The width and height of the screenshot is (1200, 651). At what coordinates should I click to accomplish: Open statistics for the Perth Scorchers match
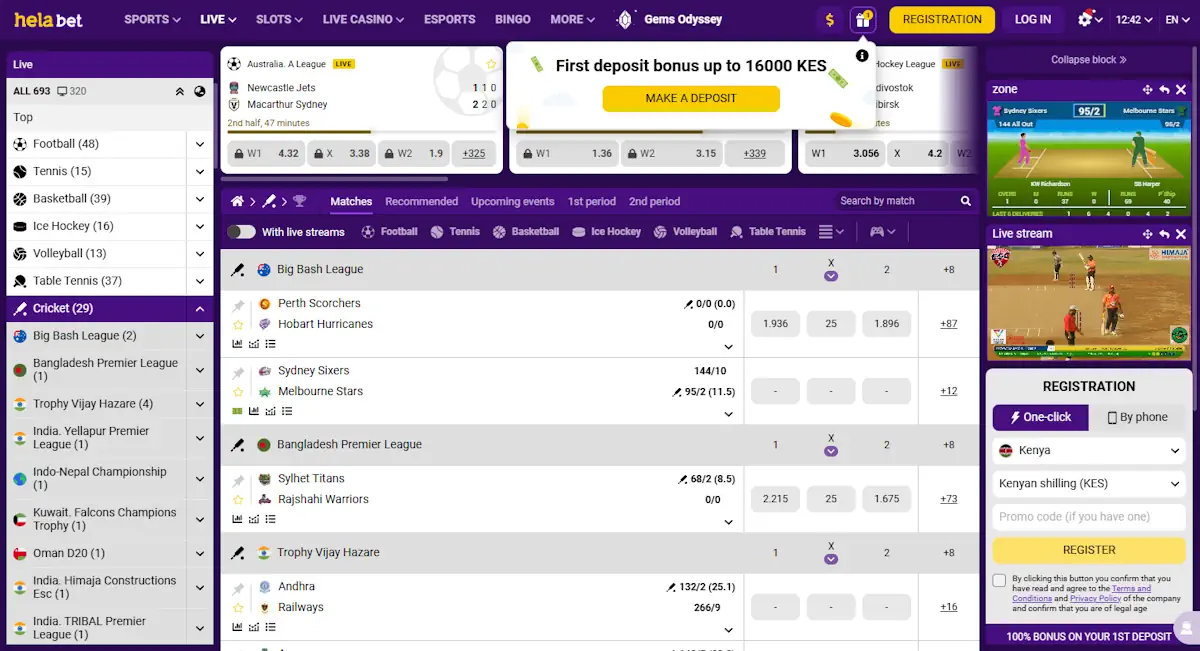237,343
